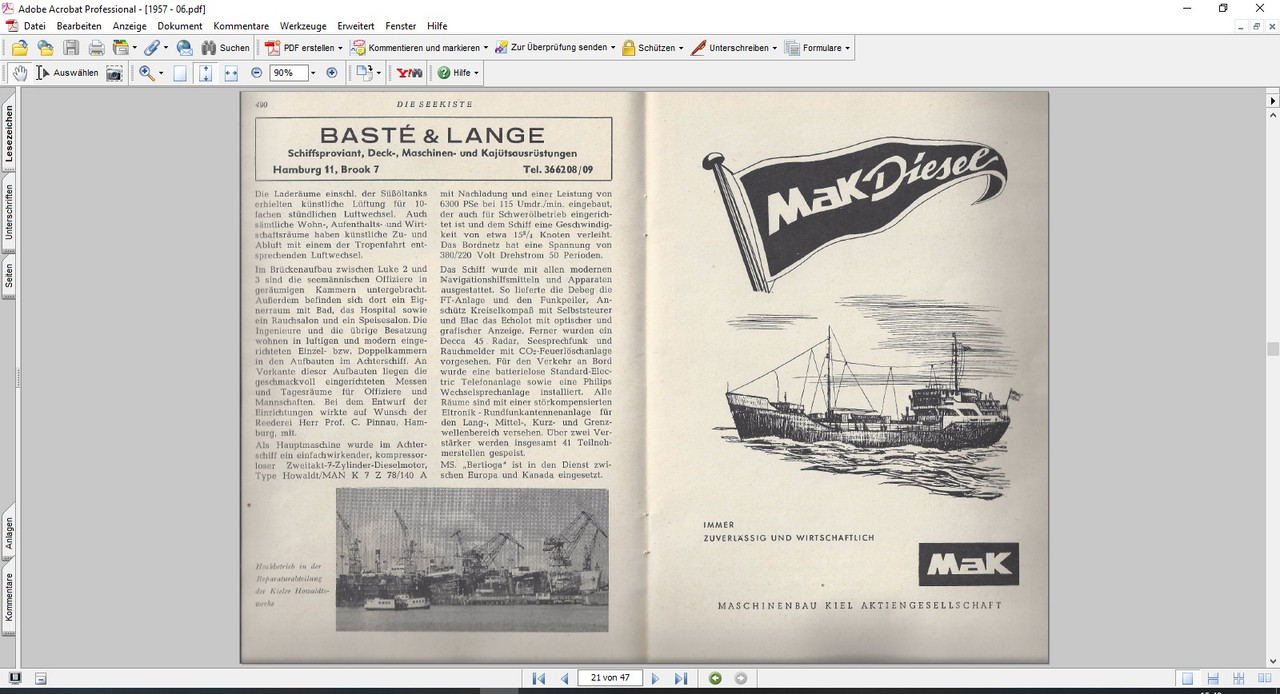
Task: Click the full screen view icon
Action: [x=15, y=678]
